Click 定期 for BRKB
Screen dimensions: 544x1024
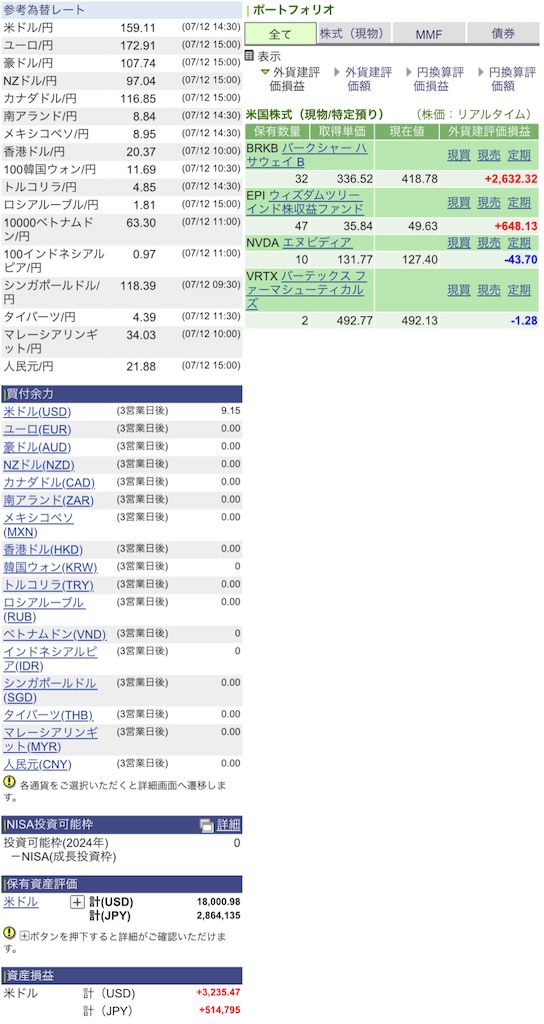pyautogui.click(x=519, y=155)
